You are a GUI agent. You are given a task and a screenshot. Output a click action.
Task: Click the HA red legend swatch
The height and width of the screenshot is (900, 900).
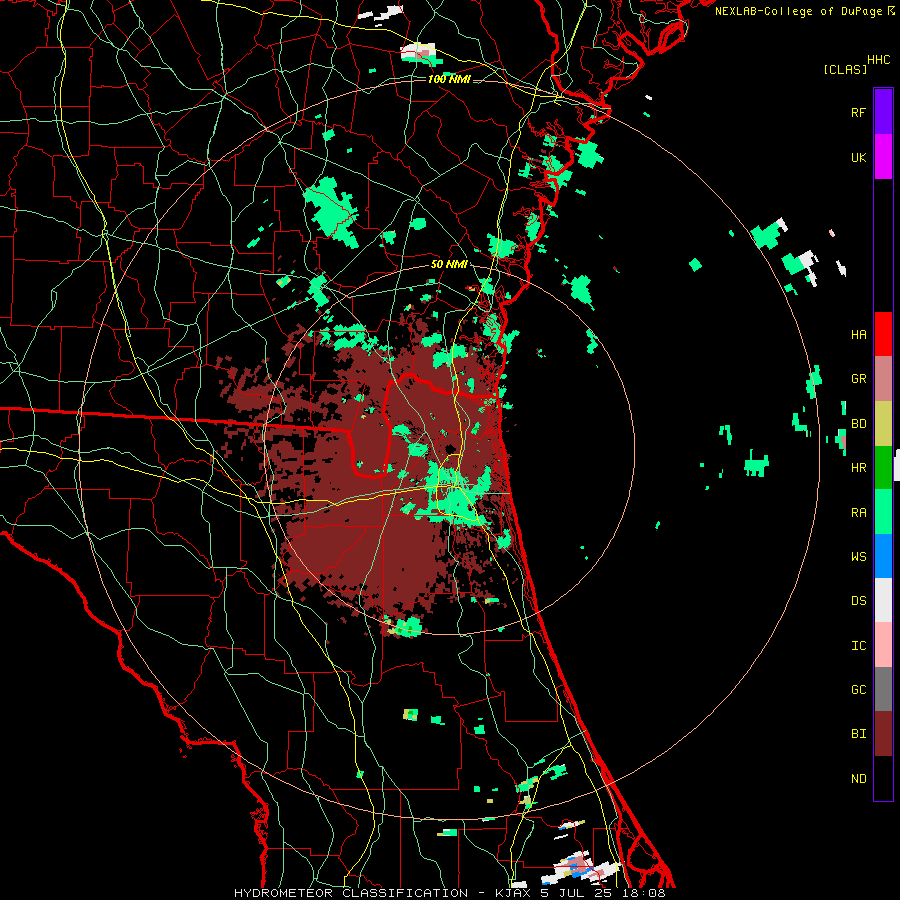pos(883,334)
